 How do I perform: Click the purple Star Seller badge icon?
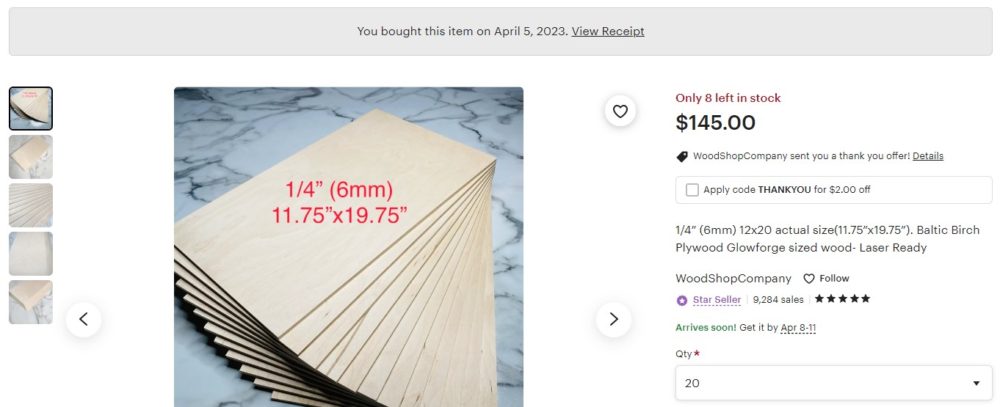click(x=682, y=300)
